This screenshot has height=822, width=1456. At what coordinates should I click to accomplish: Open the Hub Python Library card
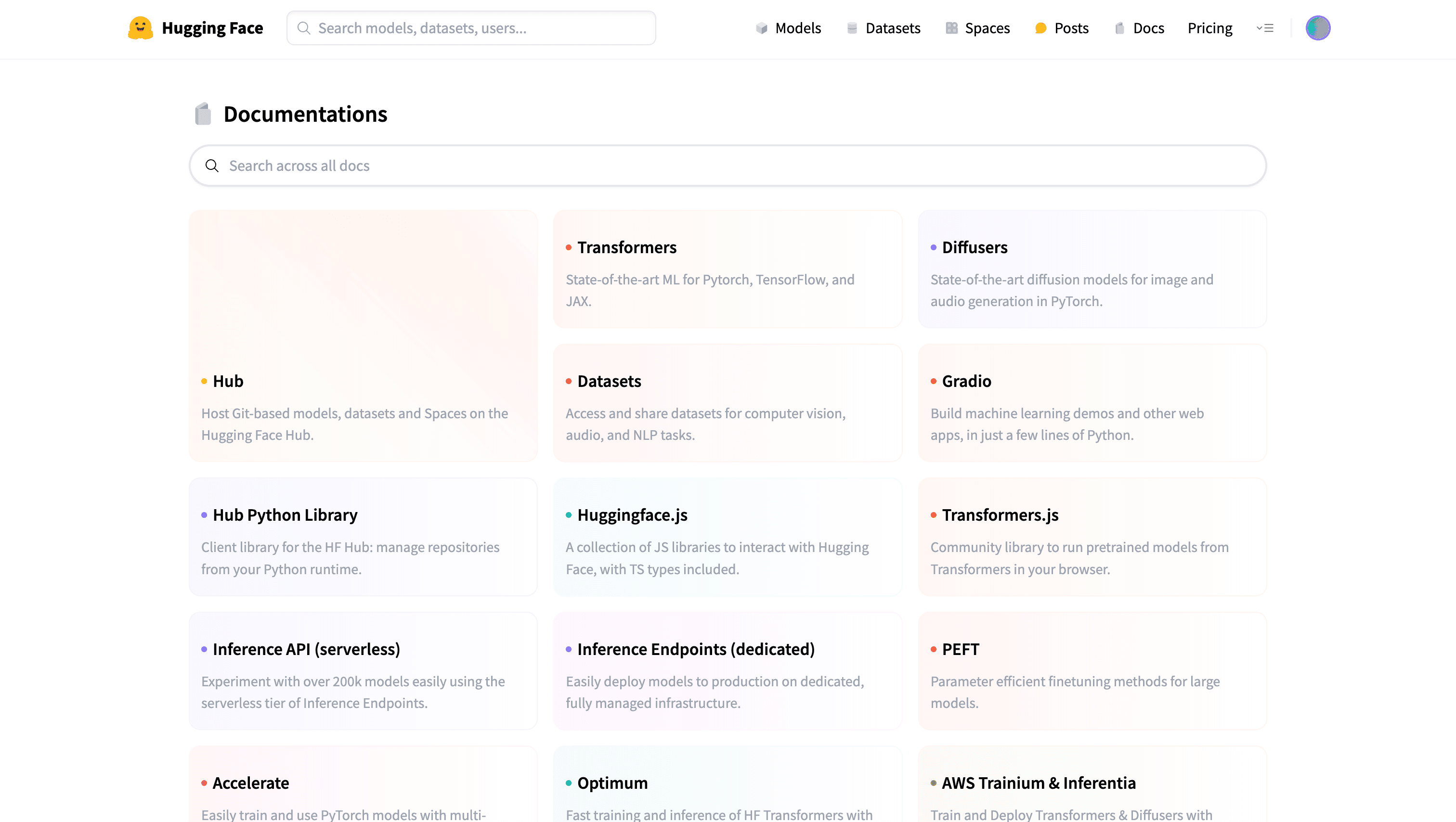click(x=363, y=537)
